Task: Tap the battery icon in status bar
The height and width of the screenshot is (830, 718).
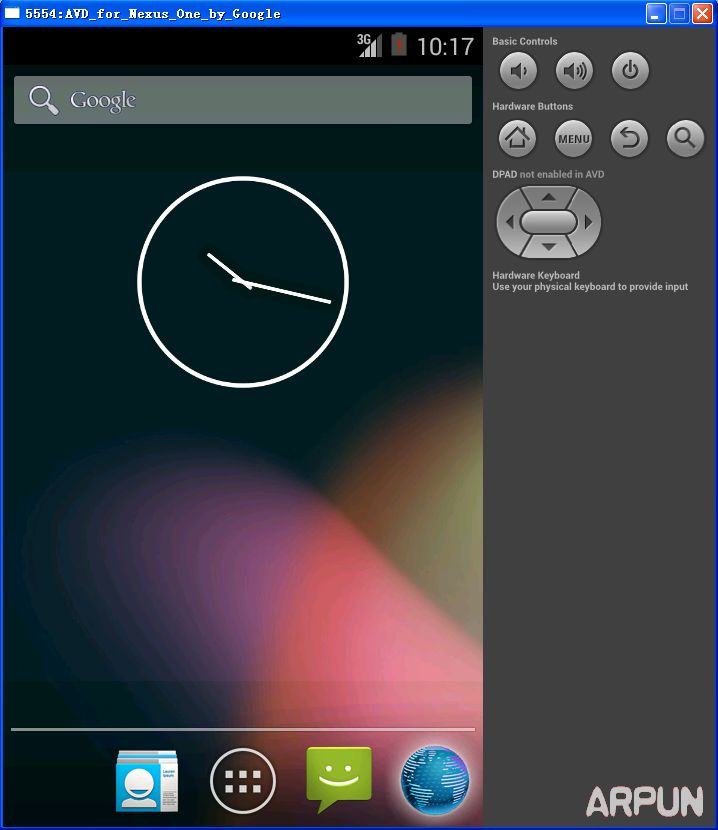Action: pos(399,45)
